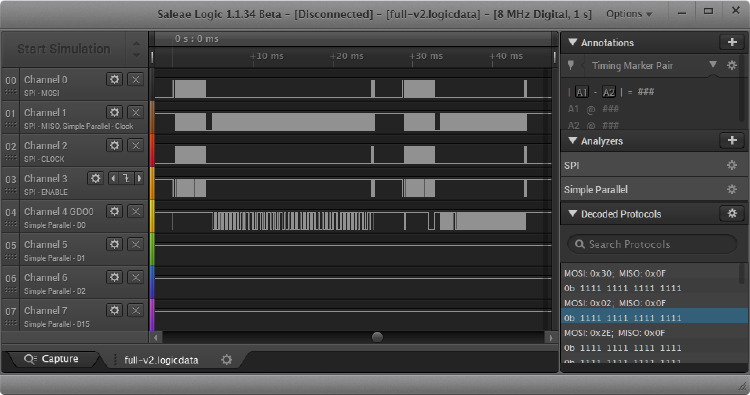Image resolution: width=750 pixels, height=395 pixels.
Task: Collapse the Decoded Protocols panel
Action: pyautogui.click(x=573, y=213)
